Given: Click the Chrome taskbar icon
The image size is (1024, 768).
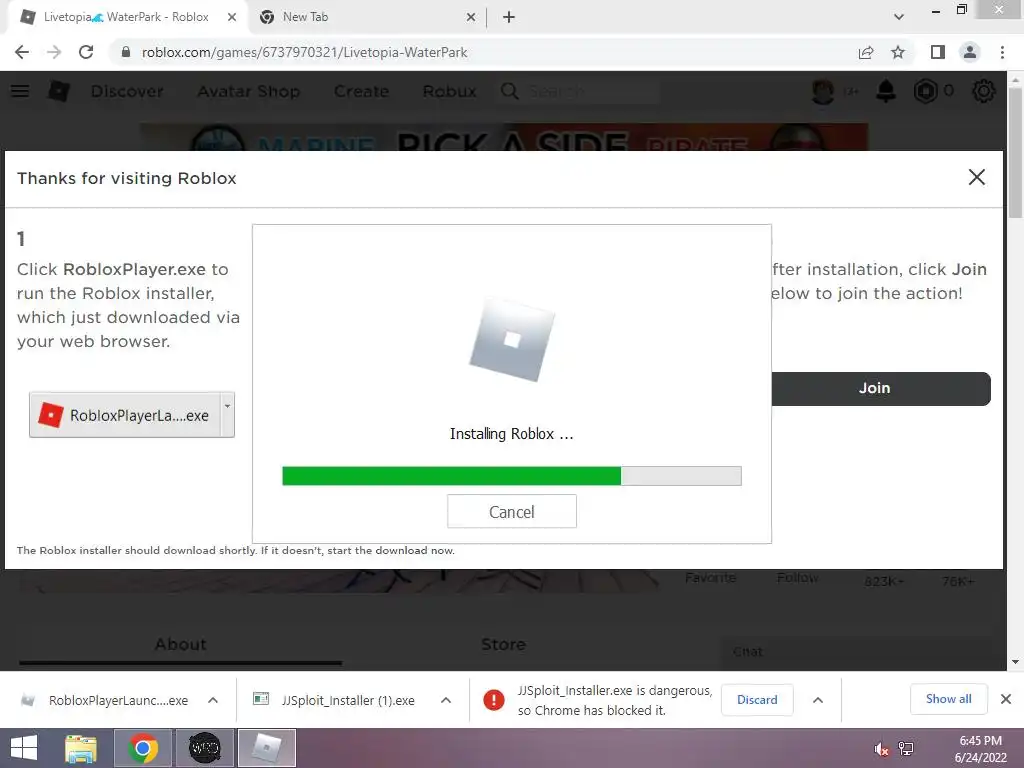Looking at the screenshot, I should [x=143, y=748].
